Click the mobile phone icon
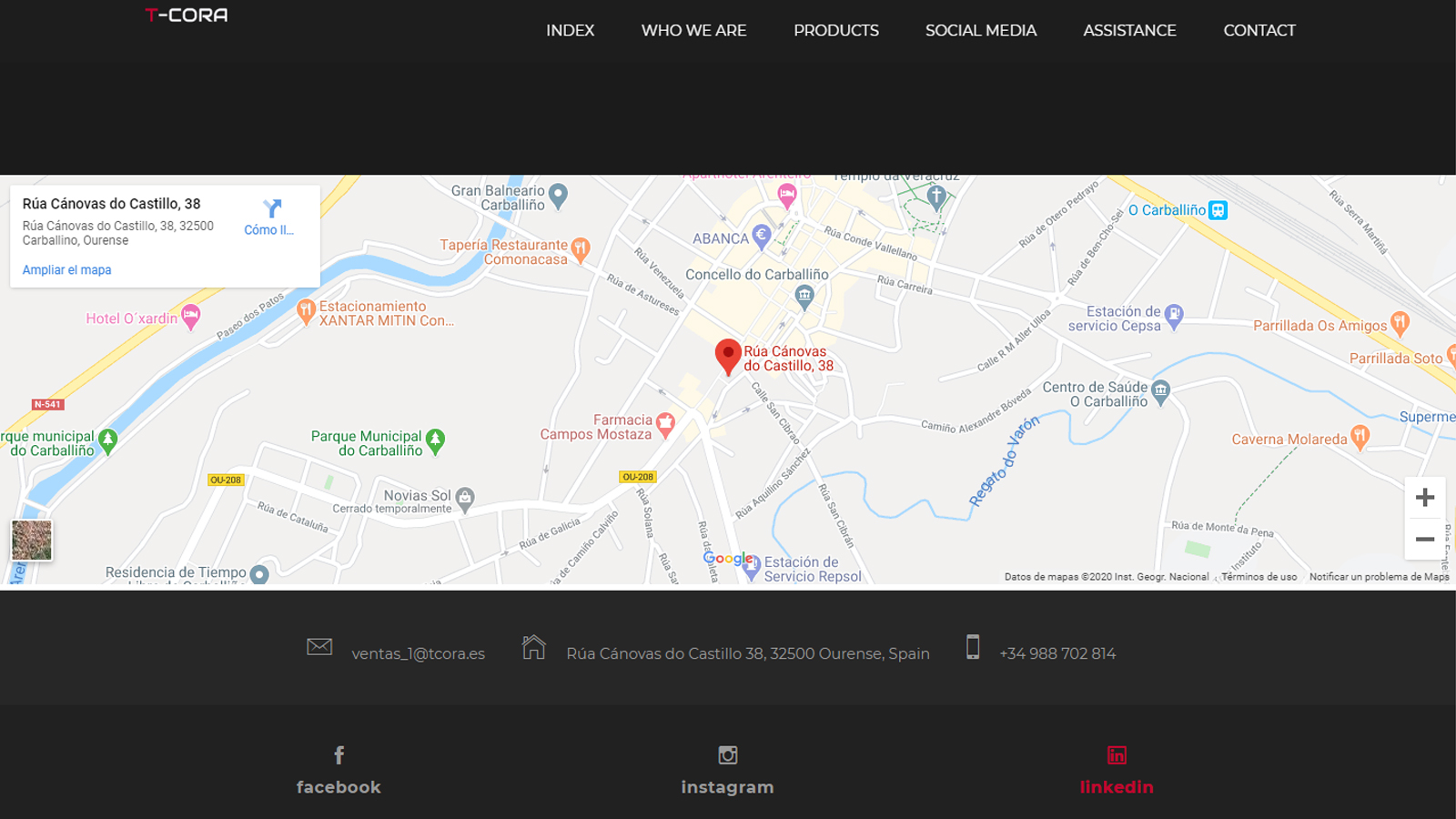Image resolution: width=1456 pixels, height=819 pixels. [973, 647]
